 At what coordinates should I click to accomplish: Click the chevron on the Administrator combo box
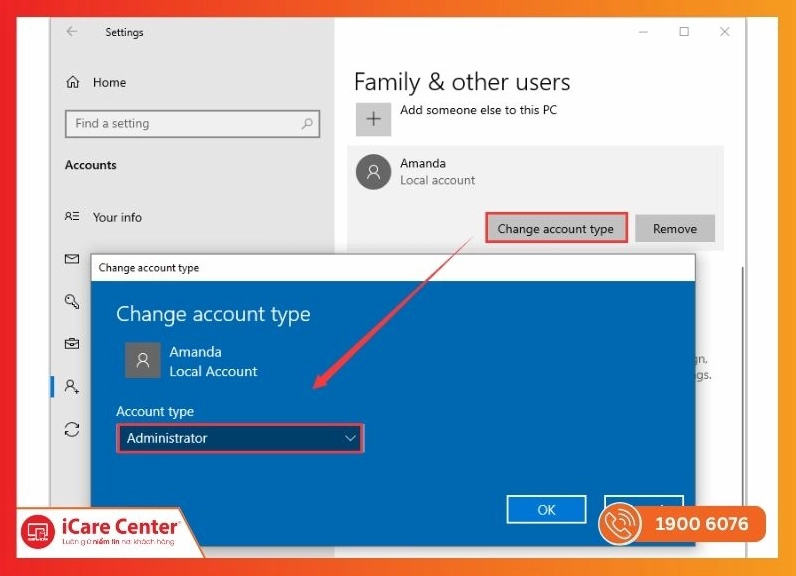click(x=350, y=438)
